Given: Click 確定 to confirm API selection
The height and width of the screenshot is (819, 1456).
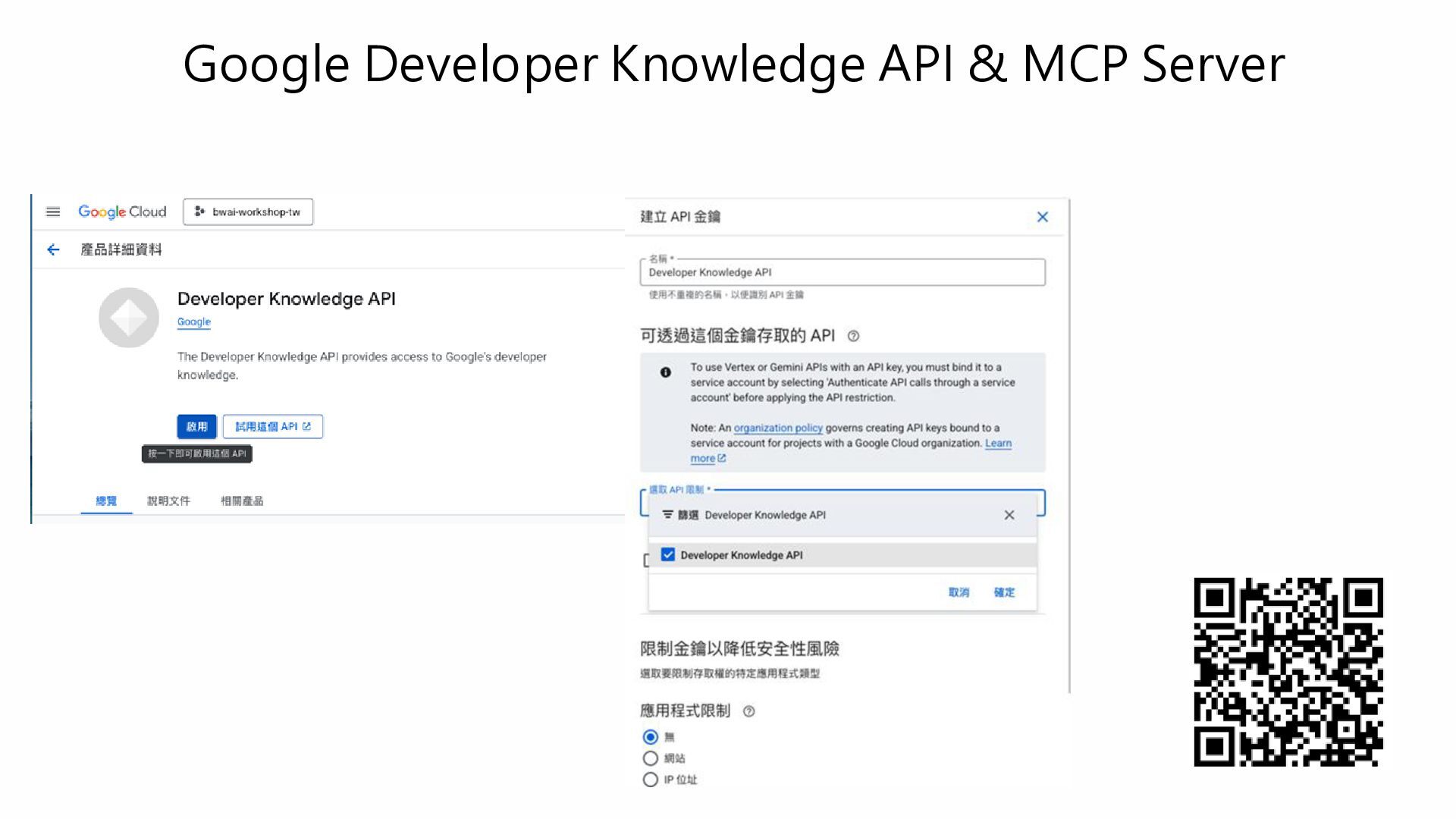Looking at the screenshot, I should [x=1004, y=592].
